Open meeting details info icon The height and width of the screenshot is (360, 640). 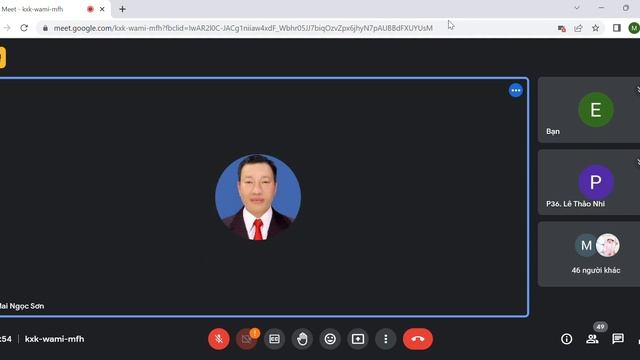pyautogui.click(x=567, y=339)
